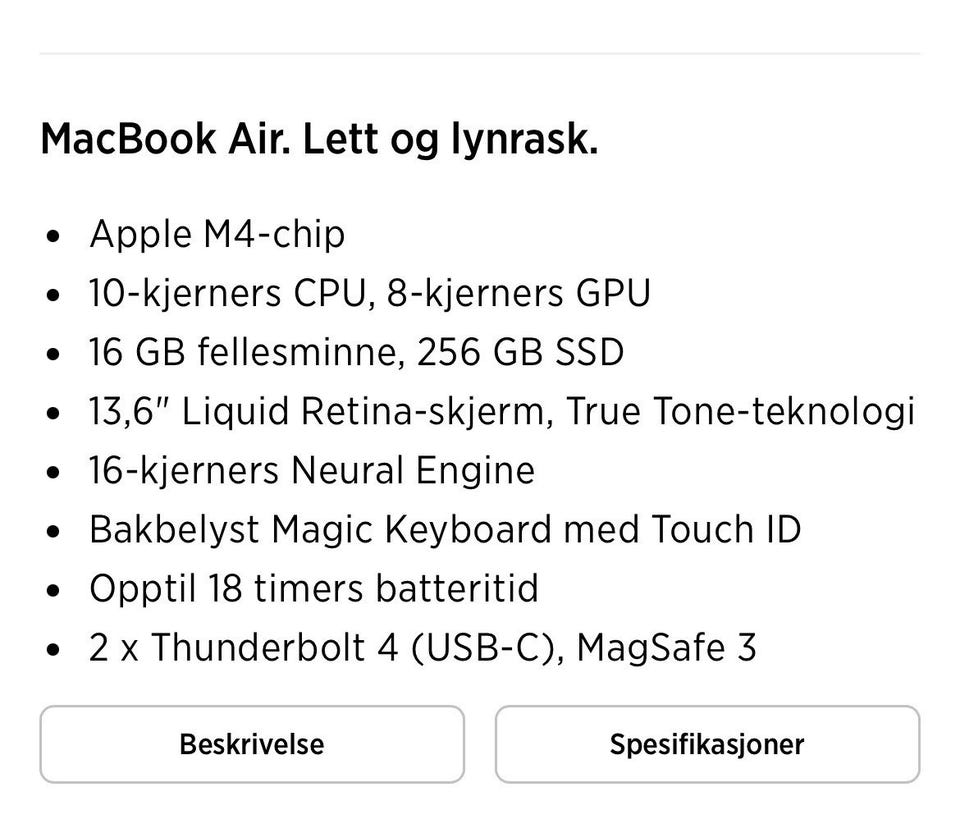960x819 pixels.
Task: Click the bullet point before Apple M4-chip
Action: pos(53,236)
